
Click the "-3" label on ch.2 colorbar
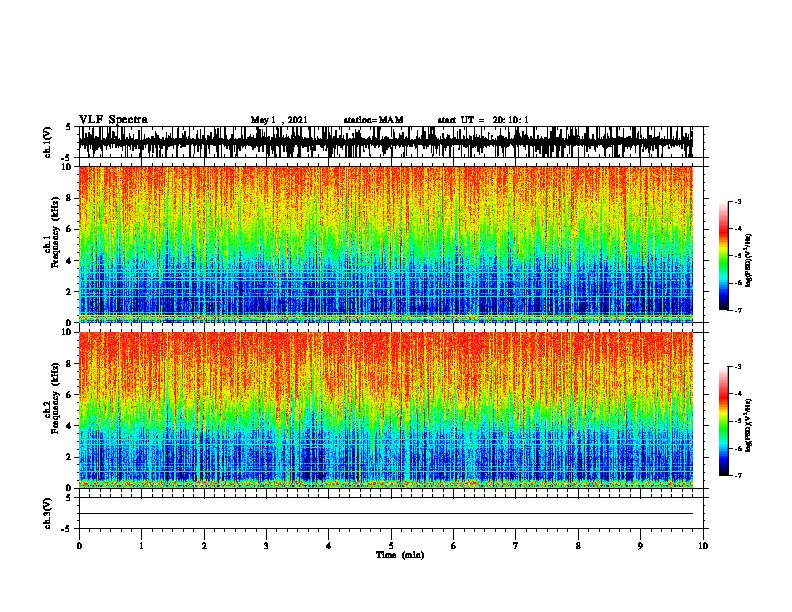tap(737, 367)
